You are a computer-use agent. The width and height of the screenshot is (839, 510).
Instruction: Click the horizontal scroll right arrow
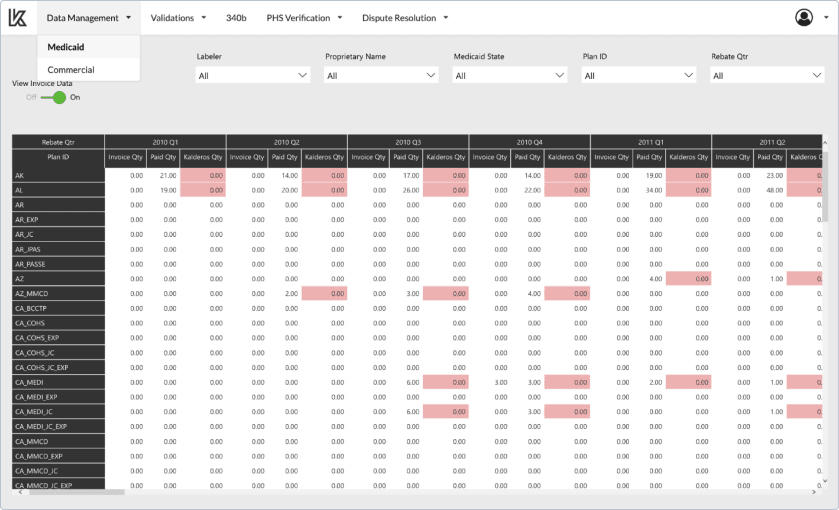pyautogui.click(x=814, y=492)
